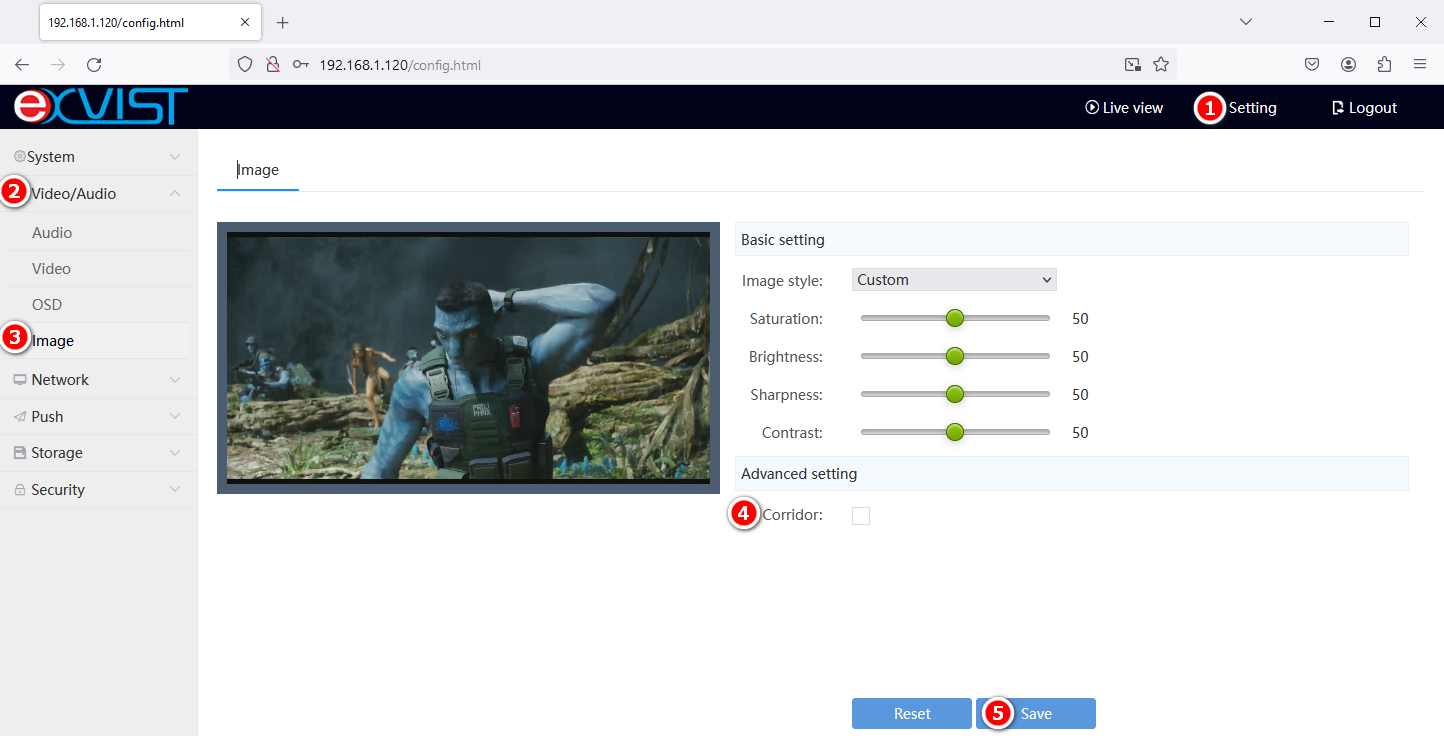Click the camera preview image
1444x736 pixels.
468,358
